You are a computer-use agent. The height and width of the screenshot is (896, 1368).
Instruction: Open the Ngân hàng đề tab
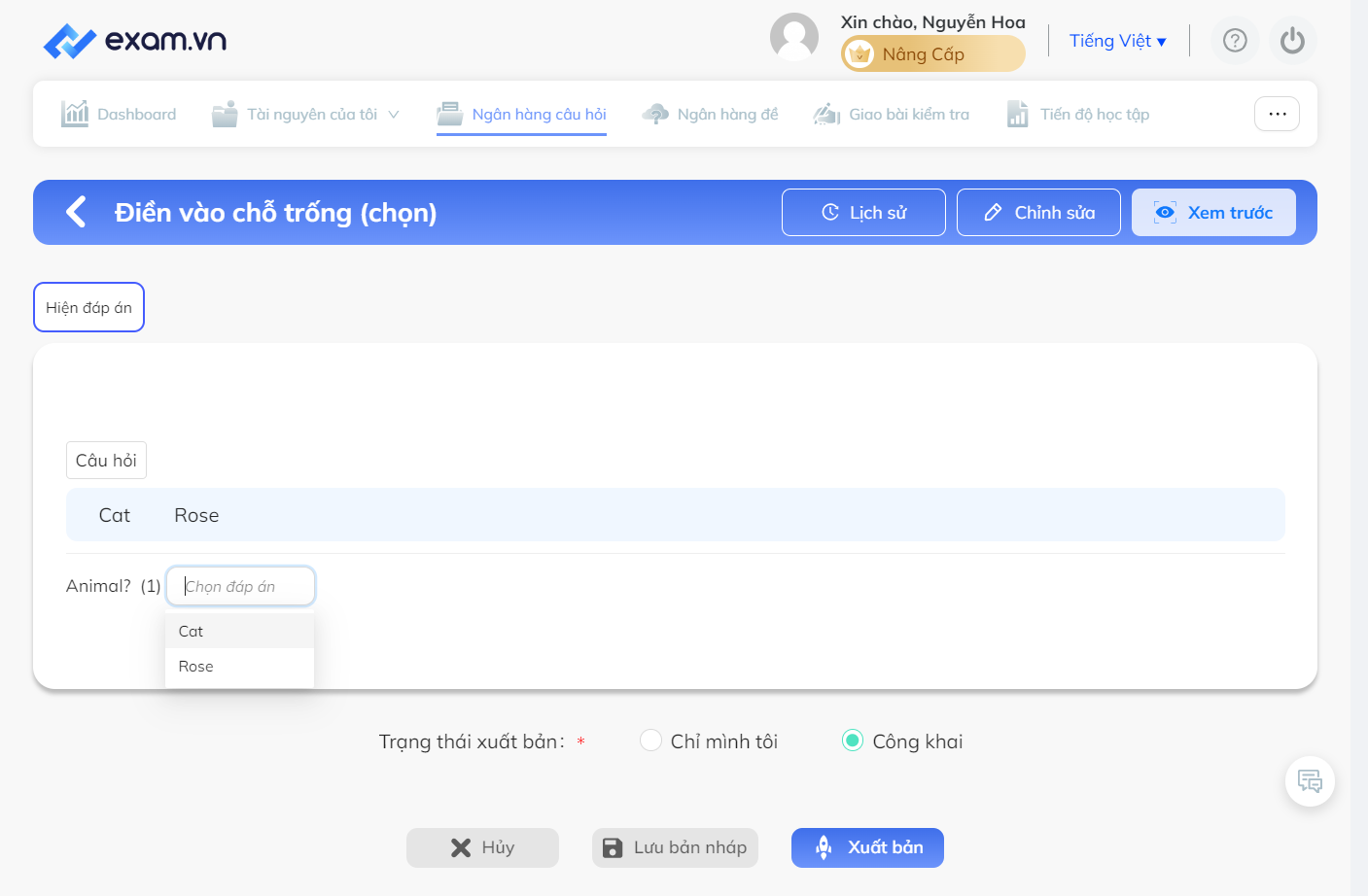pos(710,114)
